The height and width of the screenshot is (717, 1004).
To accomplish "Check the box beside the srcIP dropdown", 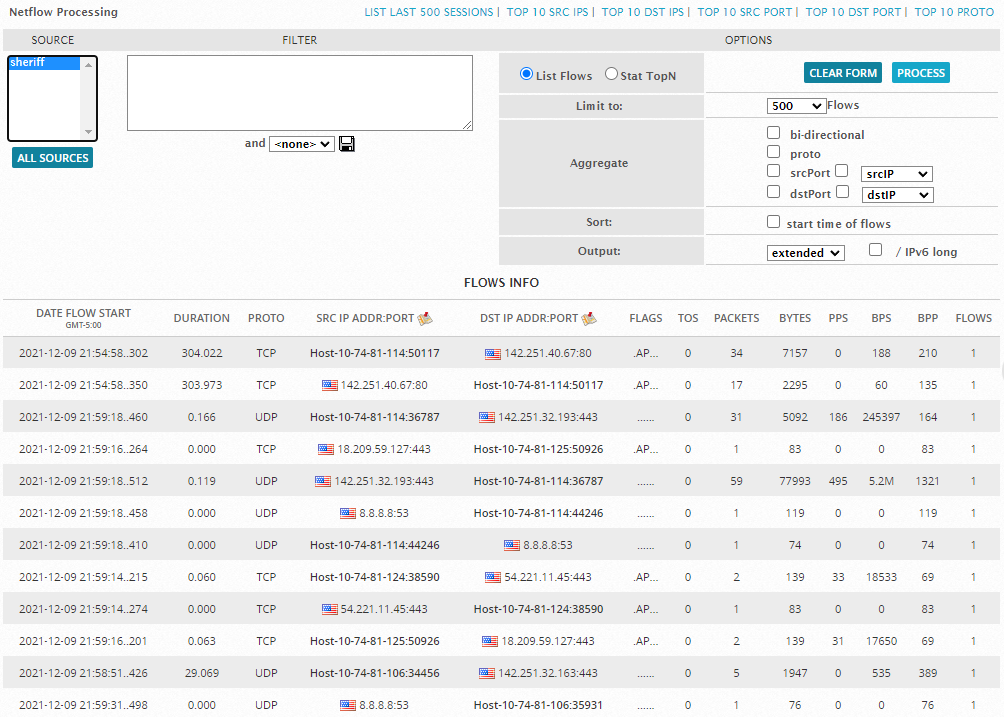I will [x=842, y=171].
